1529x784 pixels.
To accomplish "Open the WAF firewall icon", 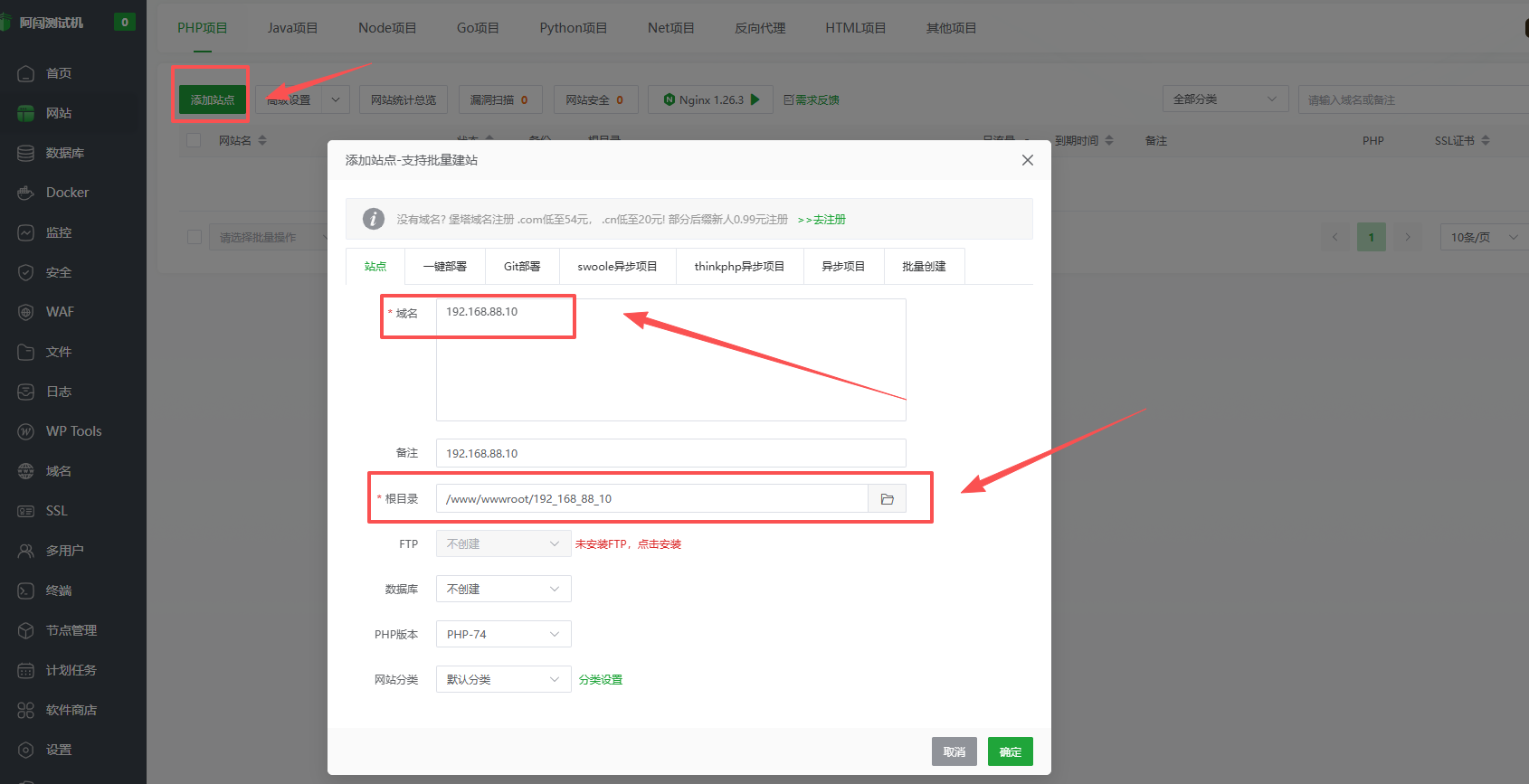I will (x=26, y=312).
